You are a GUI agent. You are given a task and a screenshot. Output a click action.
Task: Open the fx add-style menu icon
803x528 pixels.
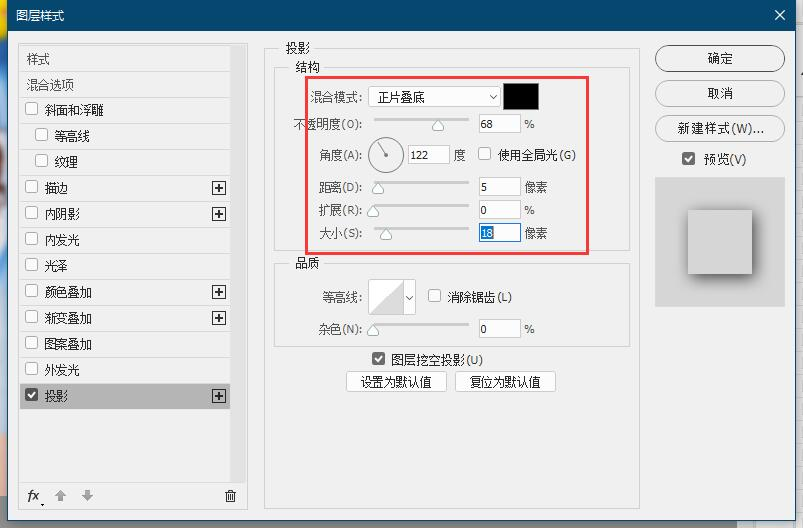(34, 496)
